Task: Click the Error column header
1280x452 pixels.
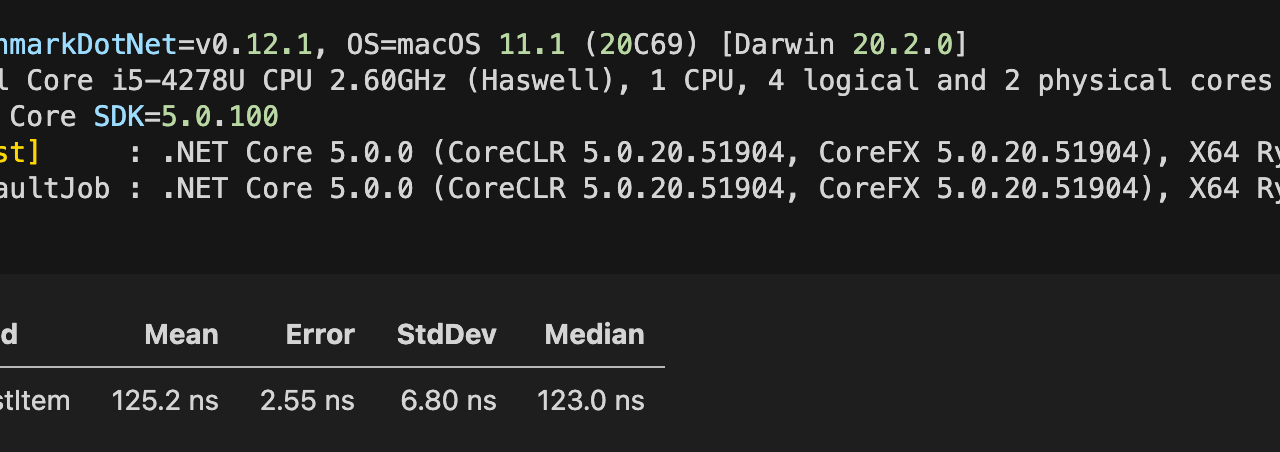Action: pyautogui.click(x=320, y=334)
